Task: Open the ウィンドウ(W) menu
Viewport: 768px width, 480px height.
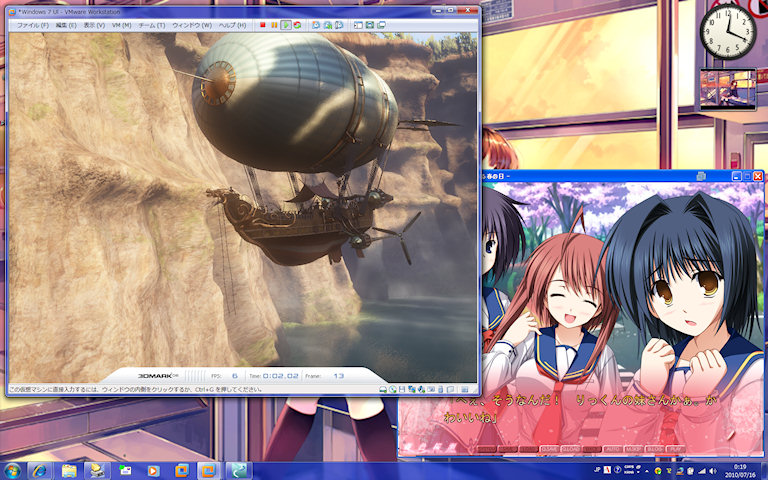Action: (x=192, y=25)
